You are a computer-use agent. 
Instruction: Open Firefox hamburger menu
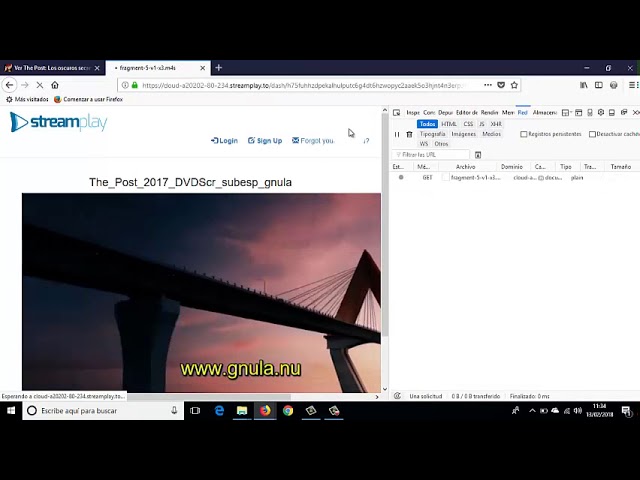[x=631, y=85]
